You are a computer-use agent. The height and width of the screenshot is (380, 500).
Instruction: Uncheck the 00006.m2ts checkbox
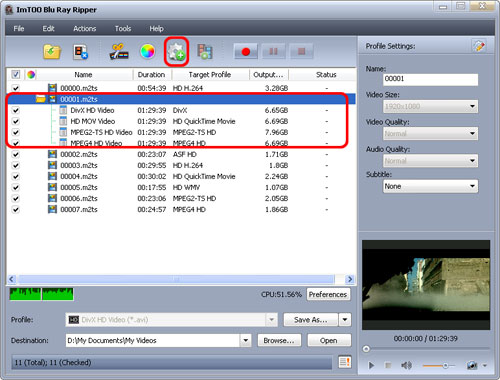click(16, 198)
